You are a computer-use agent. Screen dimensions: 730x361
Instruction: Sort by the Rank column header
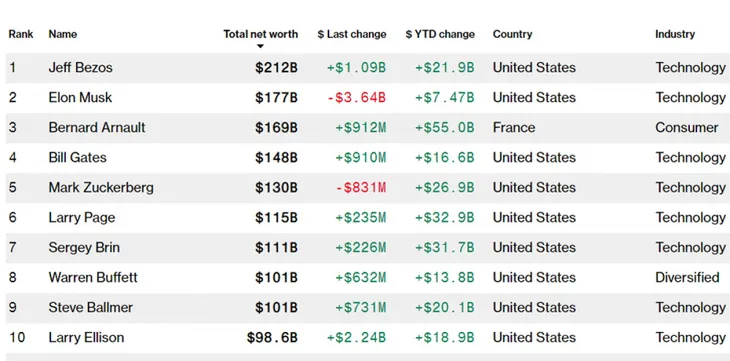(21, 34)
